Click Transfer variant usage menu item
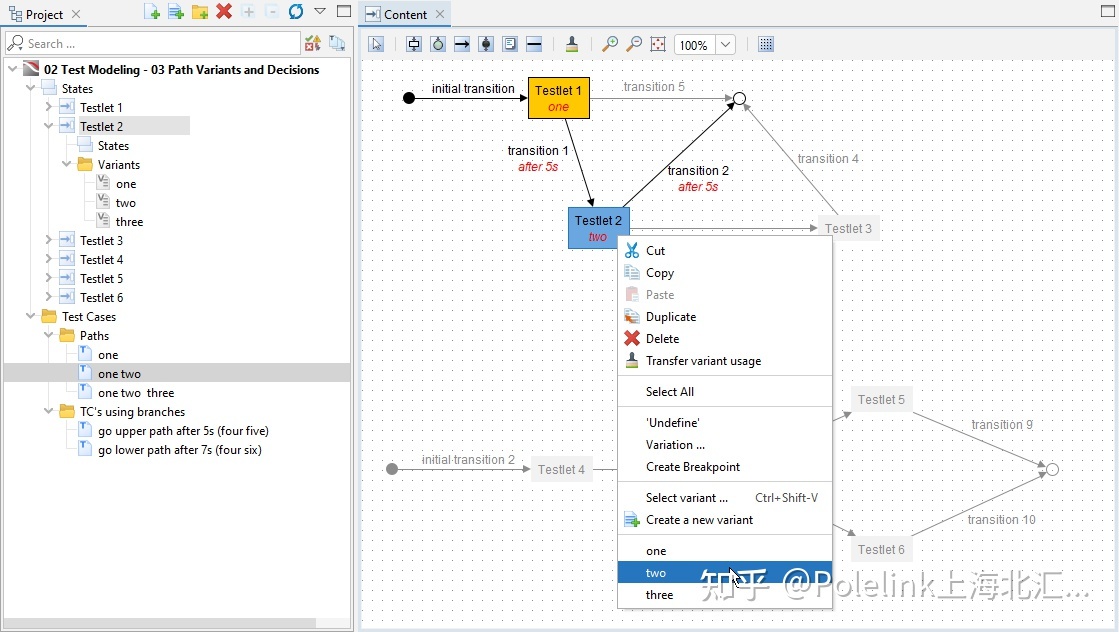 click(724, 361)
